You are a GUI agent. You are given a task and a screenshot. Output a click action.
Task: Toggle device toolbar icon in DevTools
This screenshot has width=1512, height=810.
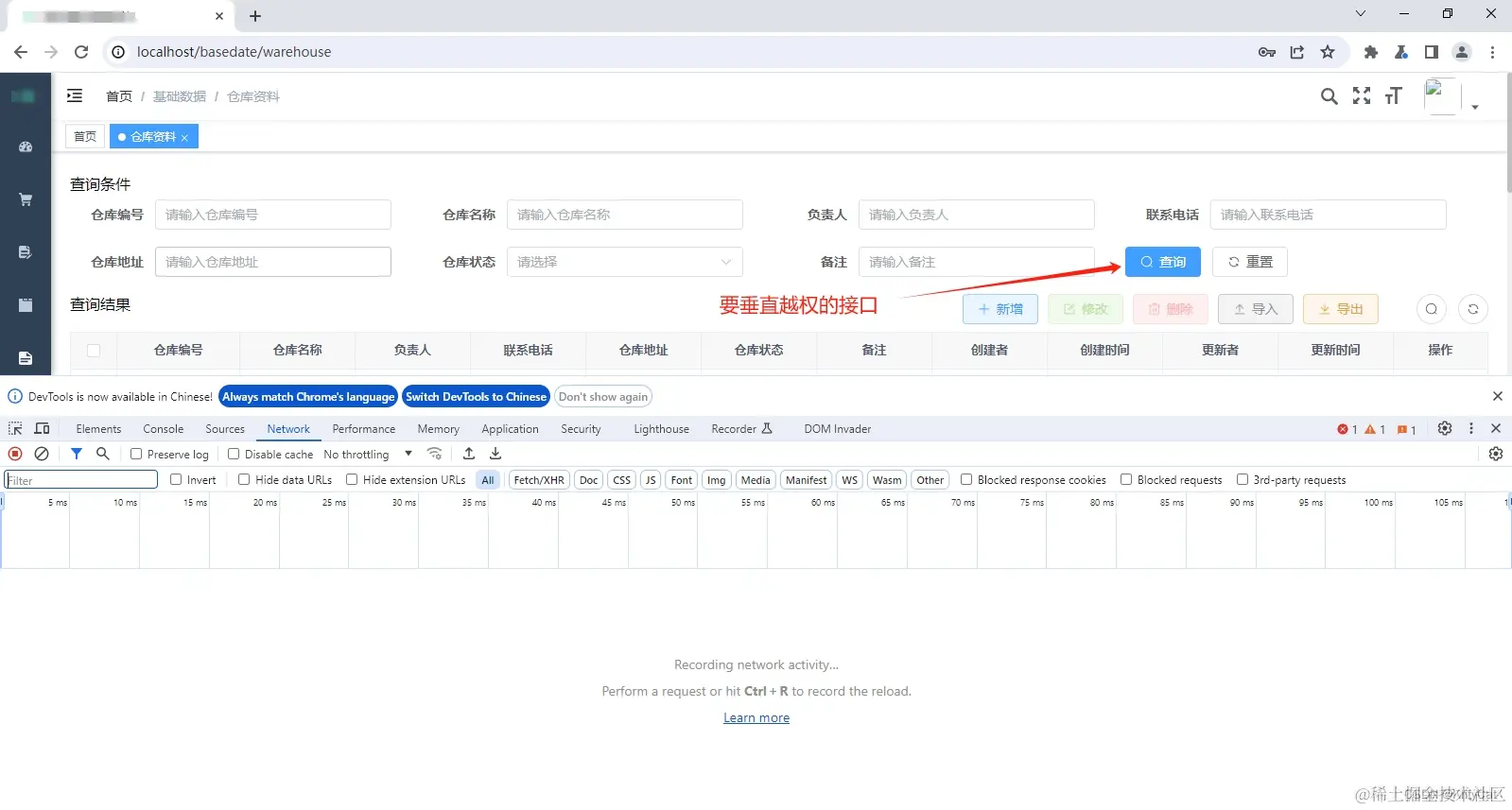tap(42, 428)
